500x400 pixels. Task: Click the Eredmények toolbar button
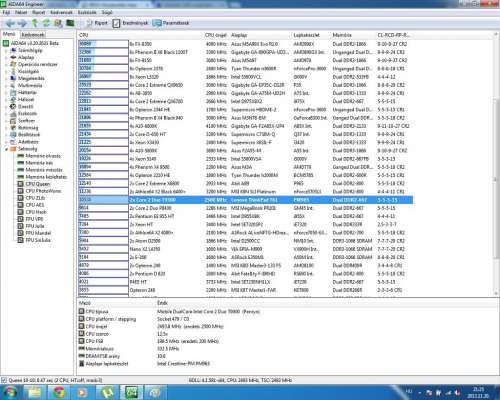130,23
